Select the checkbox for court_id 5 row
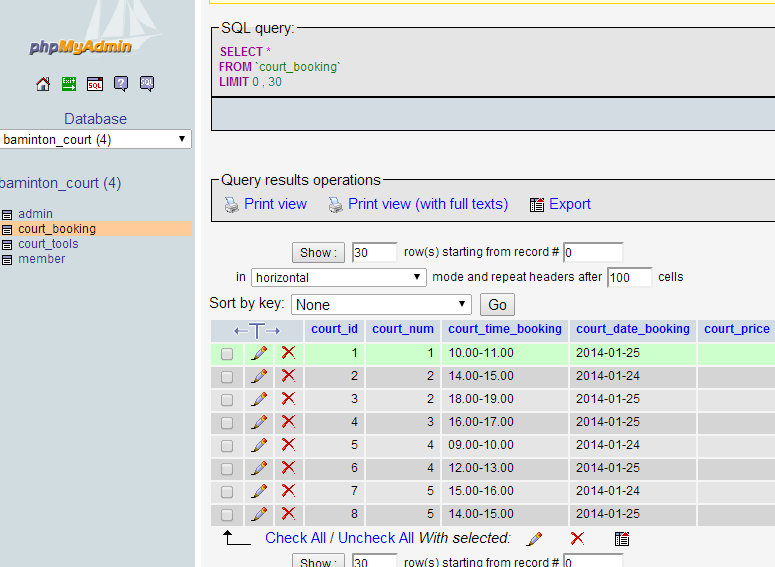Viewport: 775px width, 567px height. pos(227,446)
